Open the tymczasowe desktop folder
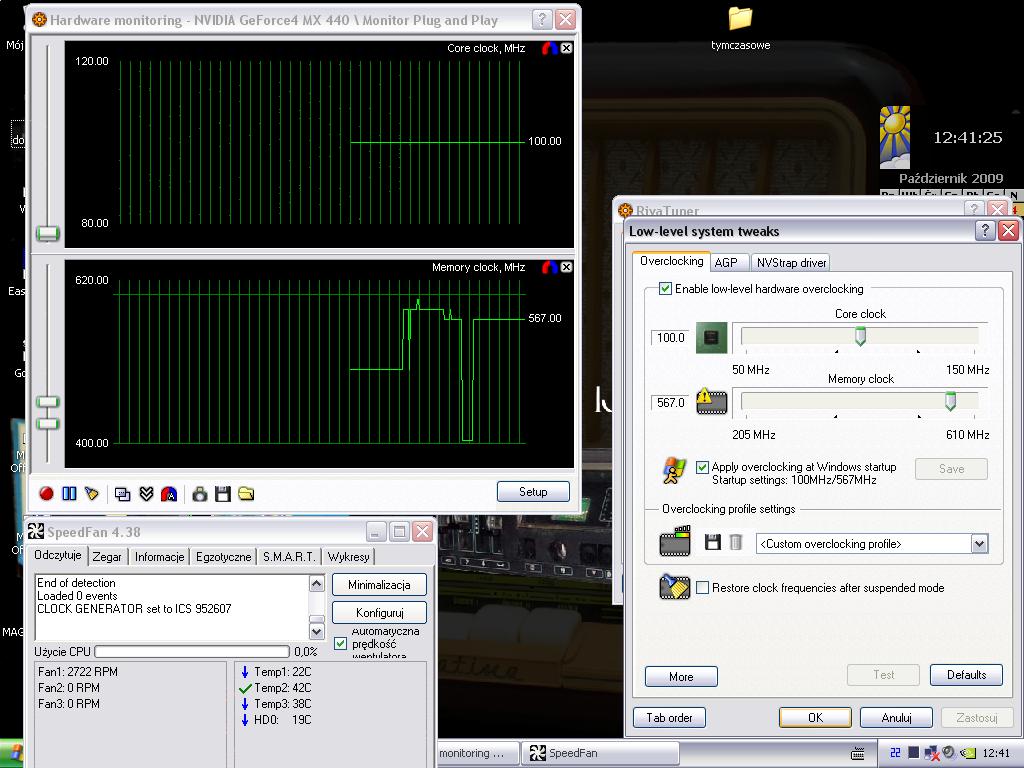This screenshot has width=1024, height=768. point(740,20)
